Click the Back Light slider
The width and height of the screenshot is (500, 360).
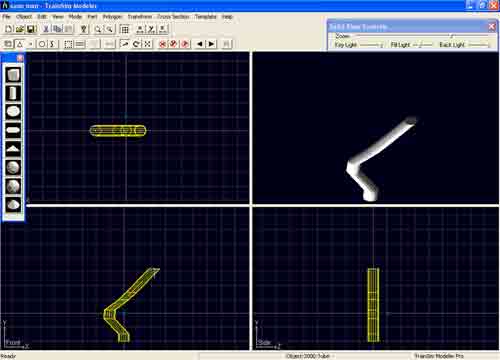click(x=479, y=45)
